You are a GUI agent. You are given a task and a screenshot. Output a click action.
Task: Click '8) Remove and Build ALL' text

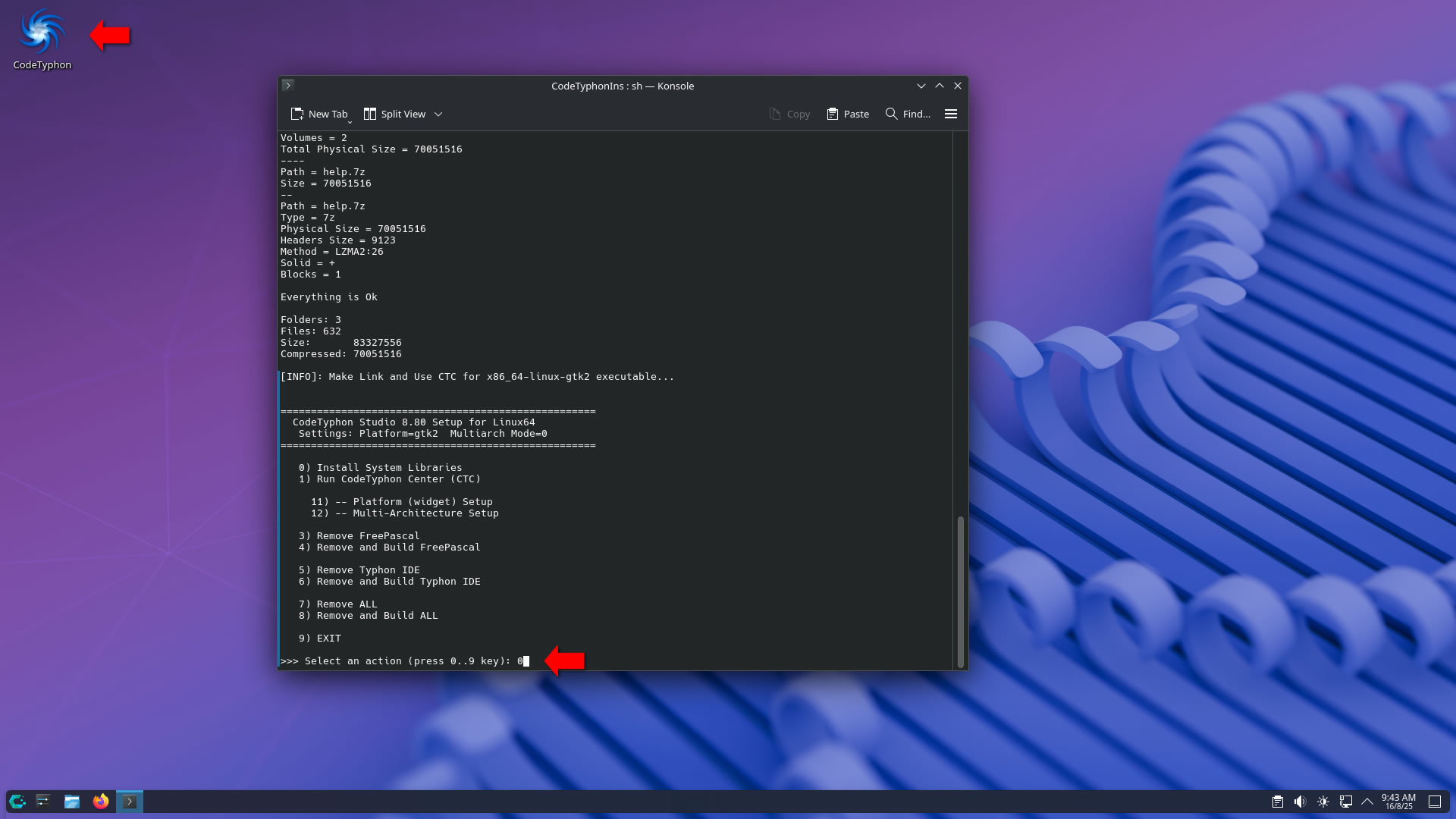(368, 616)
